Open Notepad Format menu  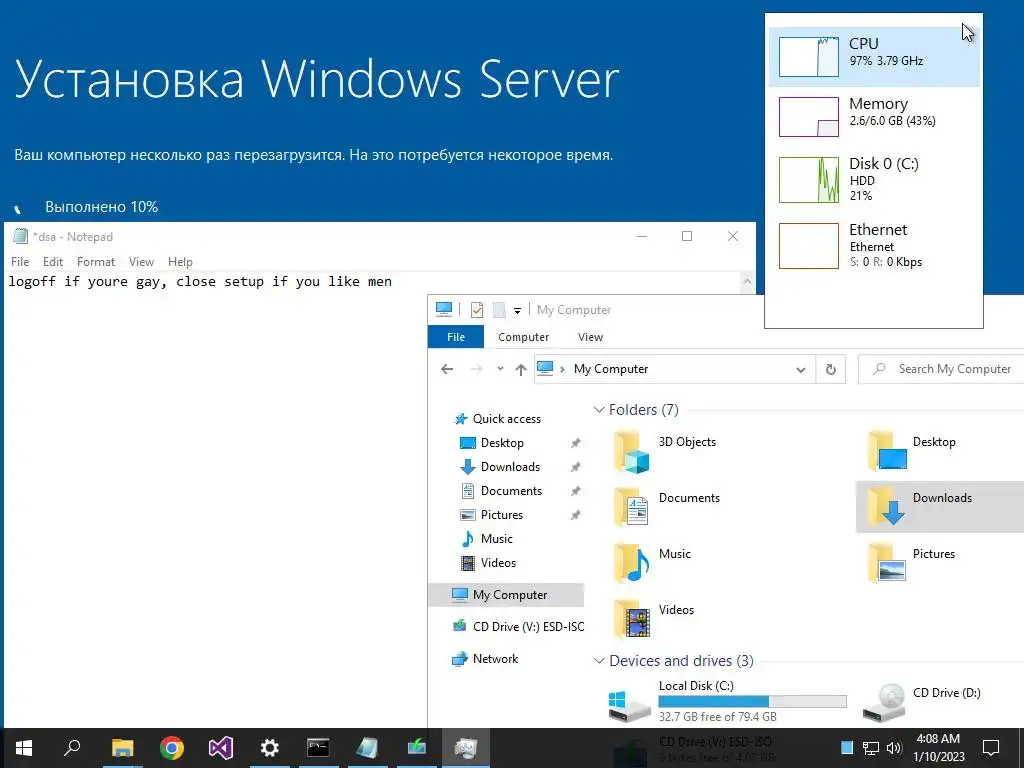click(96, 262)
